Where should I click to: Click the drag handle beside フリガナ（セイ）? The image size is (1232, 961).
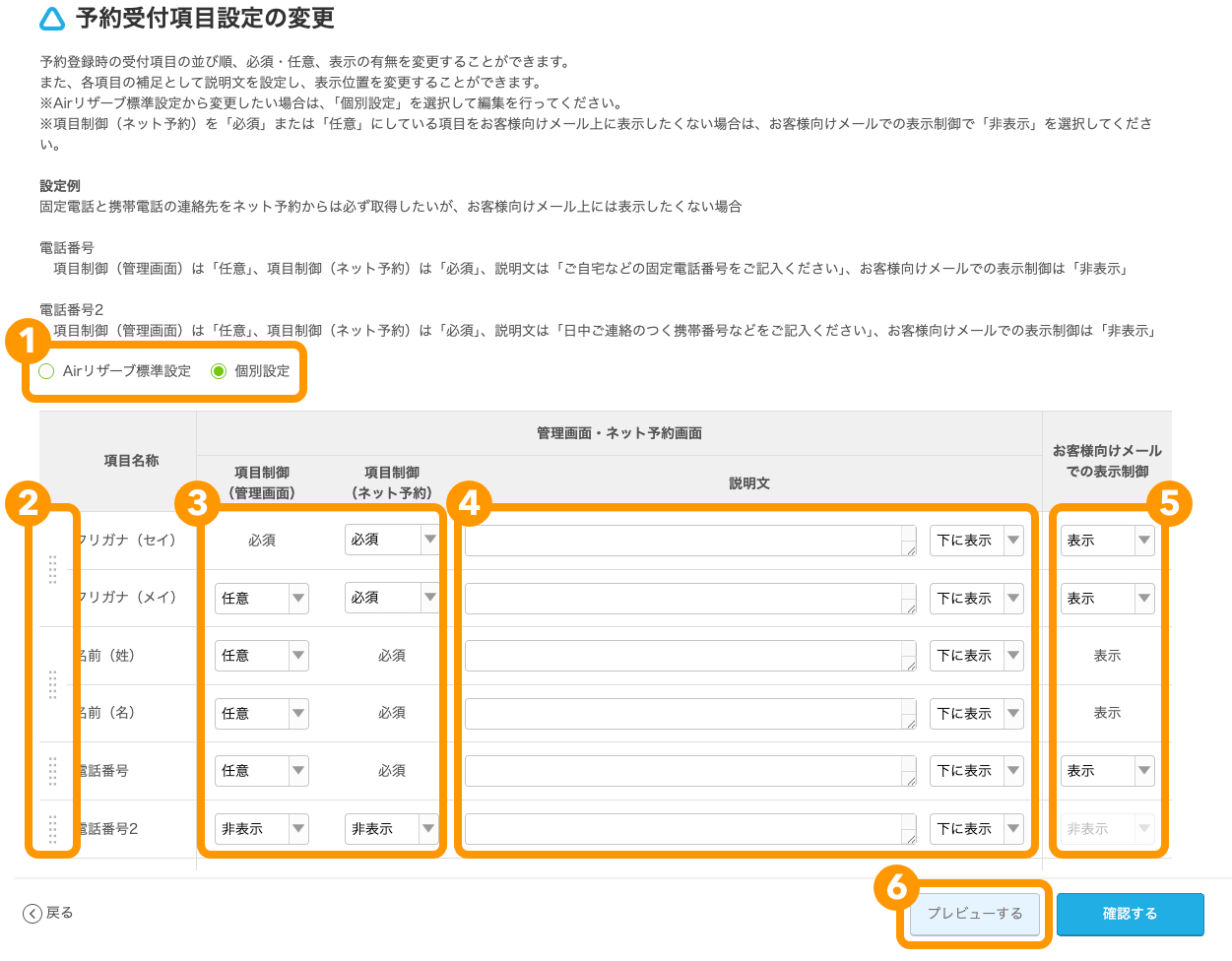tap(54, 569)
